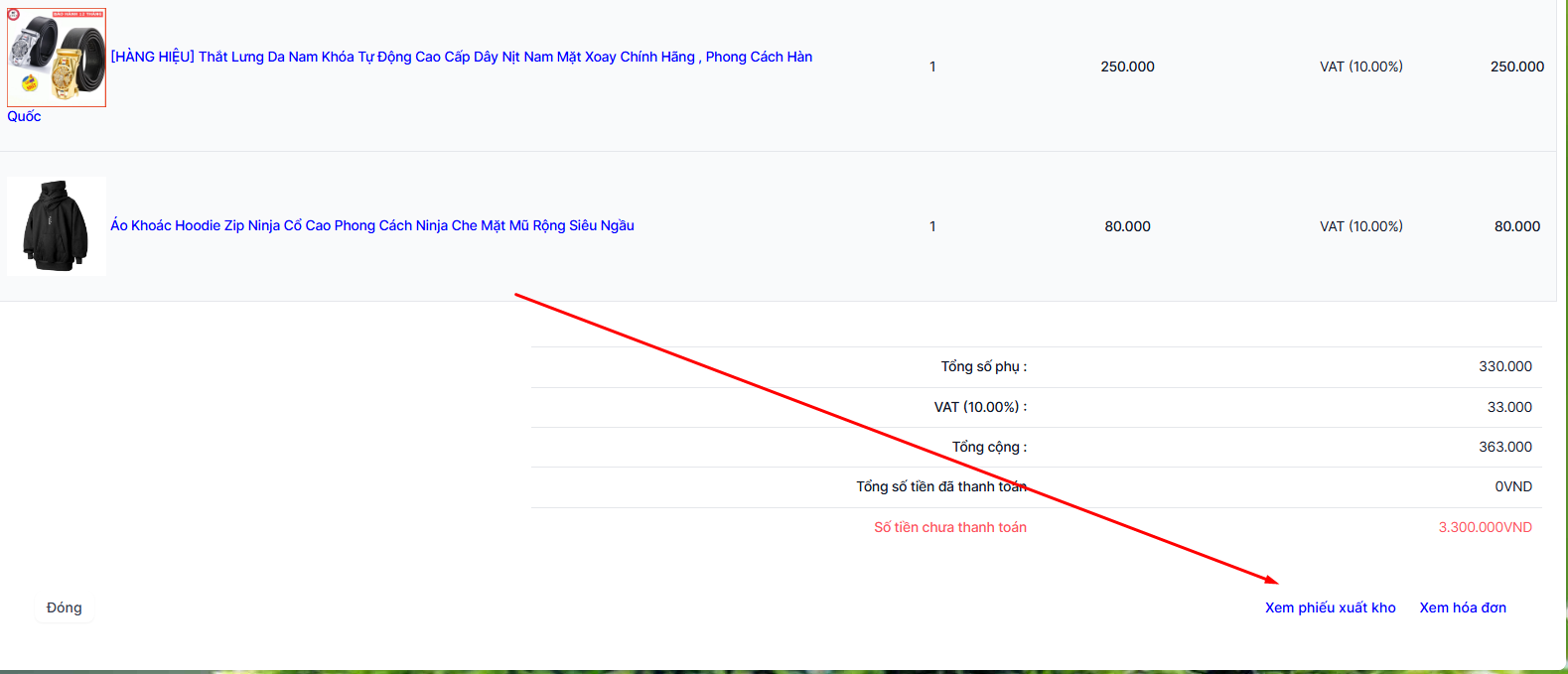The width and height of the screenshot is (1568, 674).
Task: Open Xem hóa đơn link
Action: (x=1462, y=607)
